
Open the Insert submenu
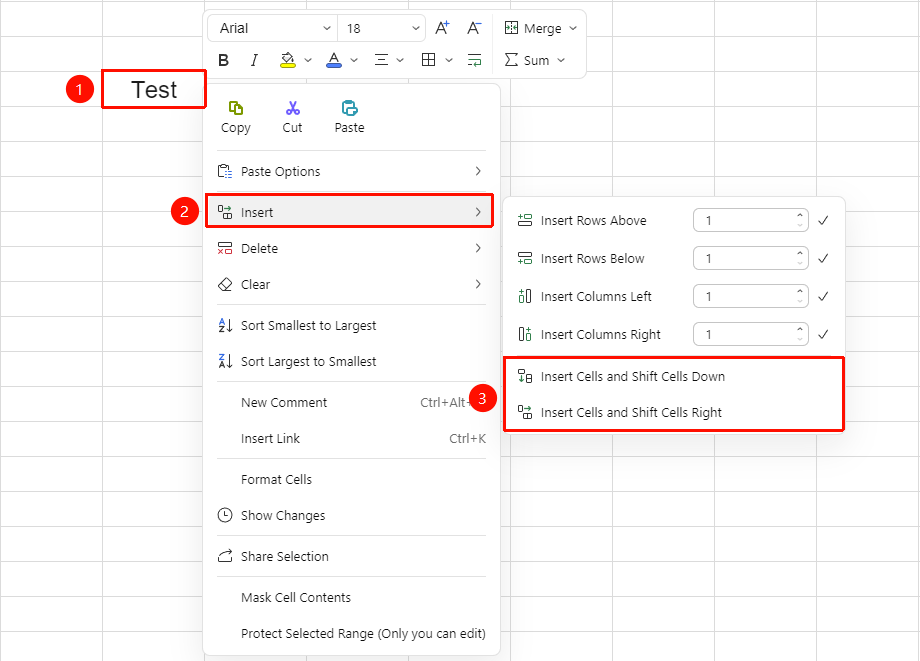350,212
